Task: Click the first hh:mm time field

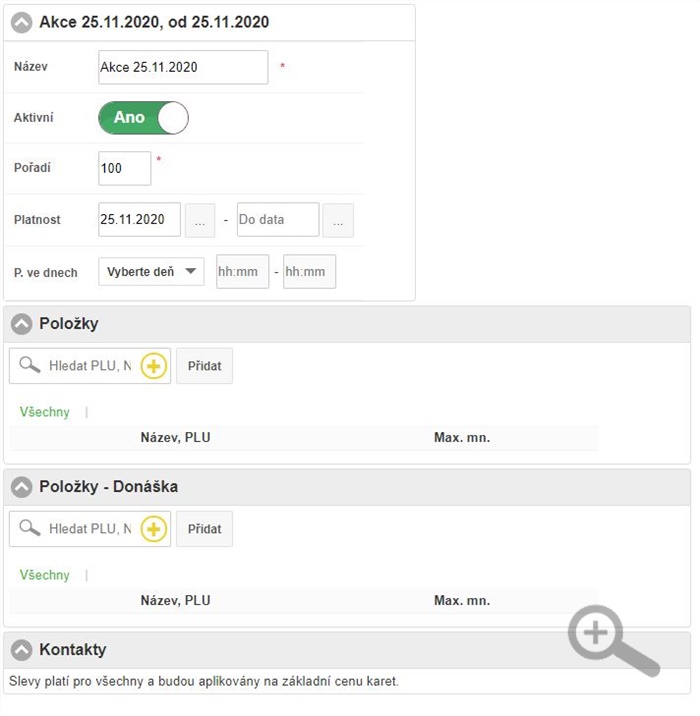Action: [x=242, y=272]
